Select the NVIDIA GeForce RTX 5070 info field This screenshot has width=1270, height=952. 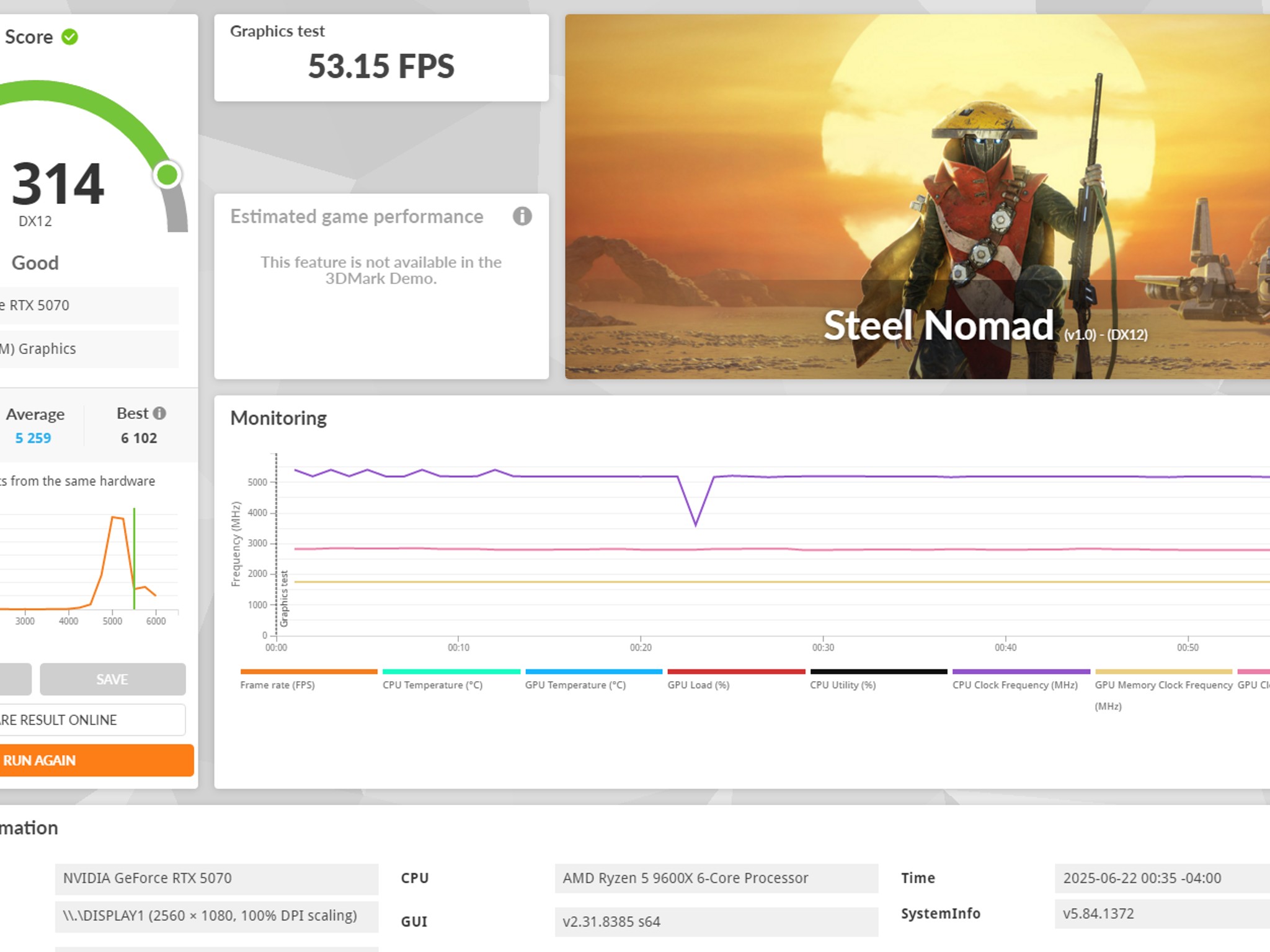point(216,878)
